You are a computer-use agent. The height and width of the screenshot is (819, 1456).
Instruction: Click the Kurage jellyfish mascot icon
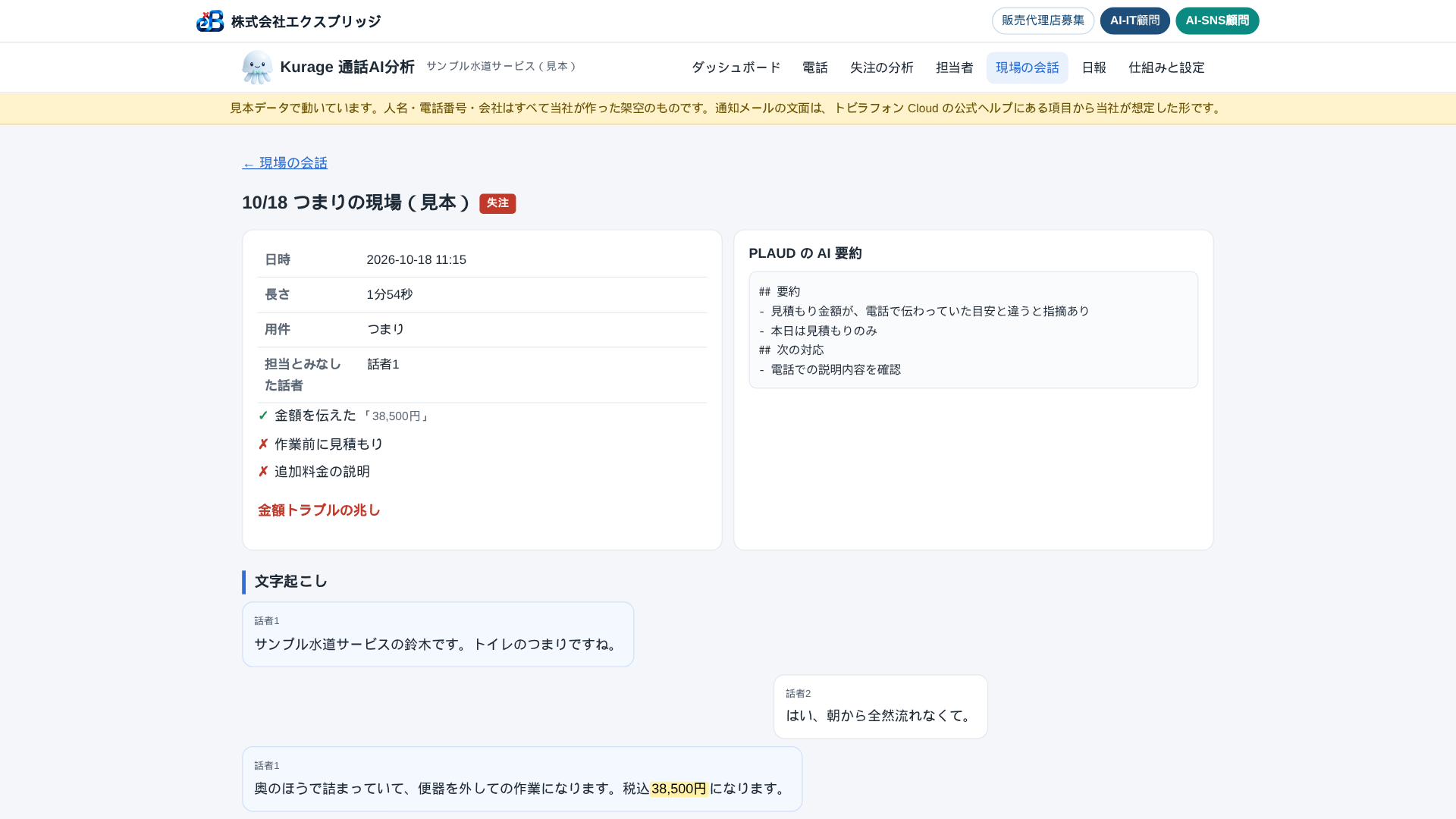pos(257,67)
